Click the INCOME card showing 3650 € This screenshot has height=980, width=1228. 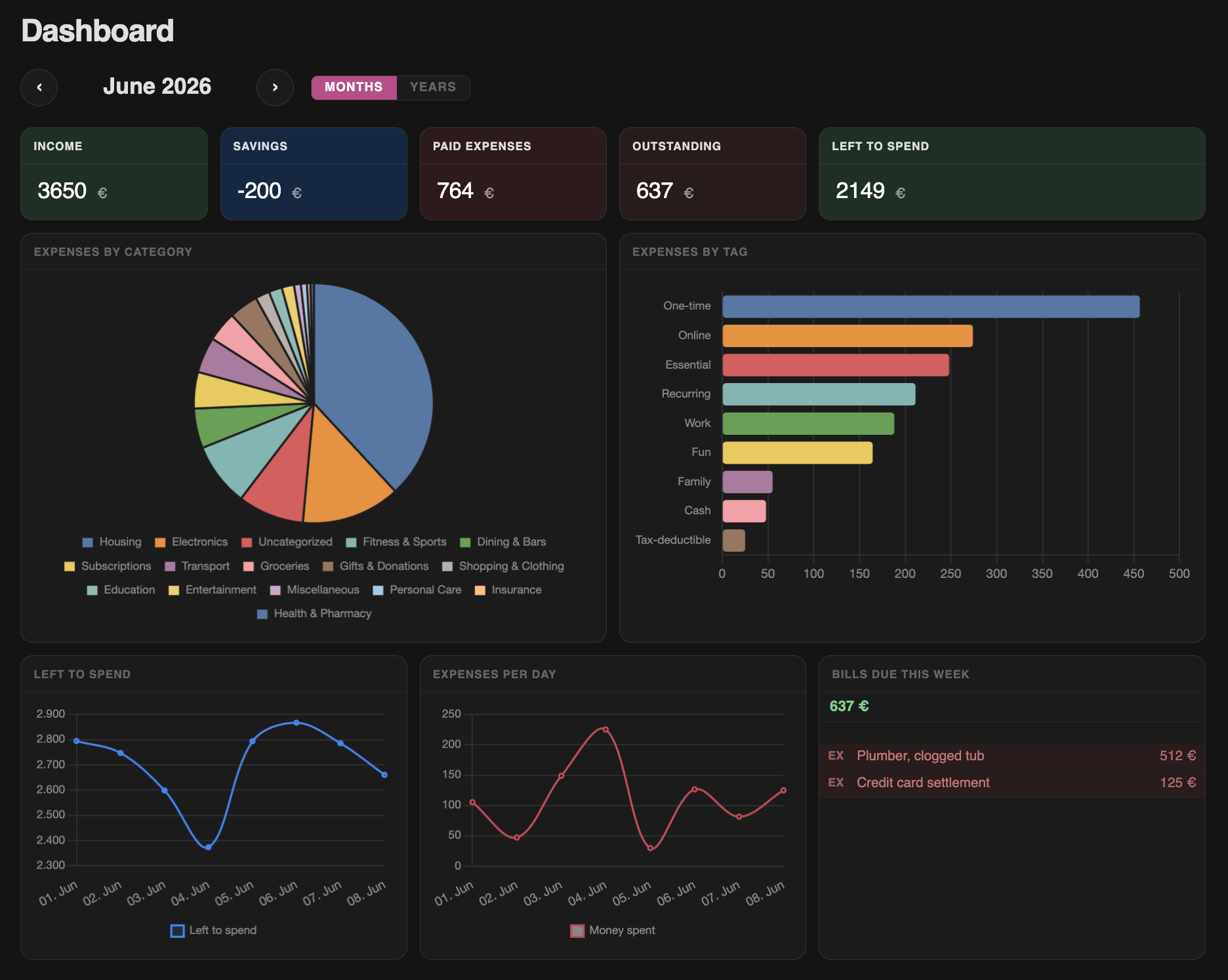click(114, 174)
